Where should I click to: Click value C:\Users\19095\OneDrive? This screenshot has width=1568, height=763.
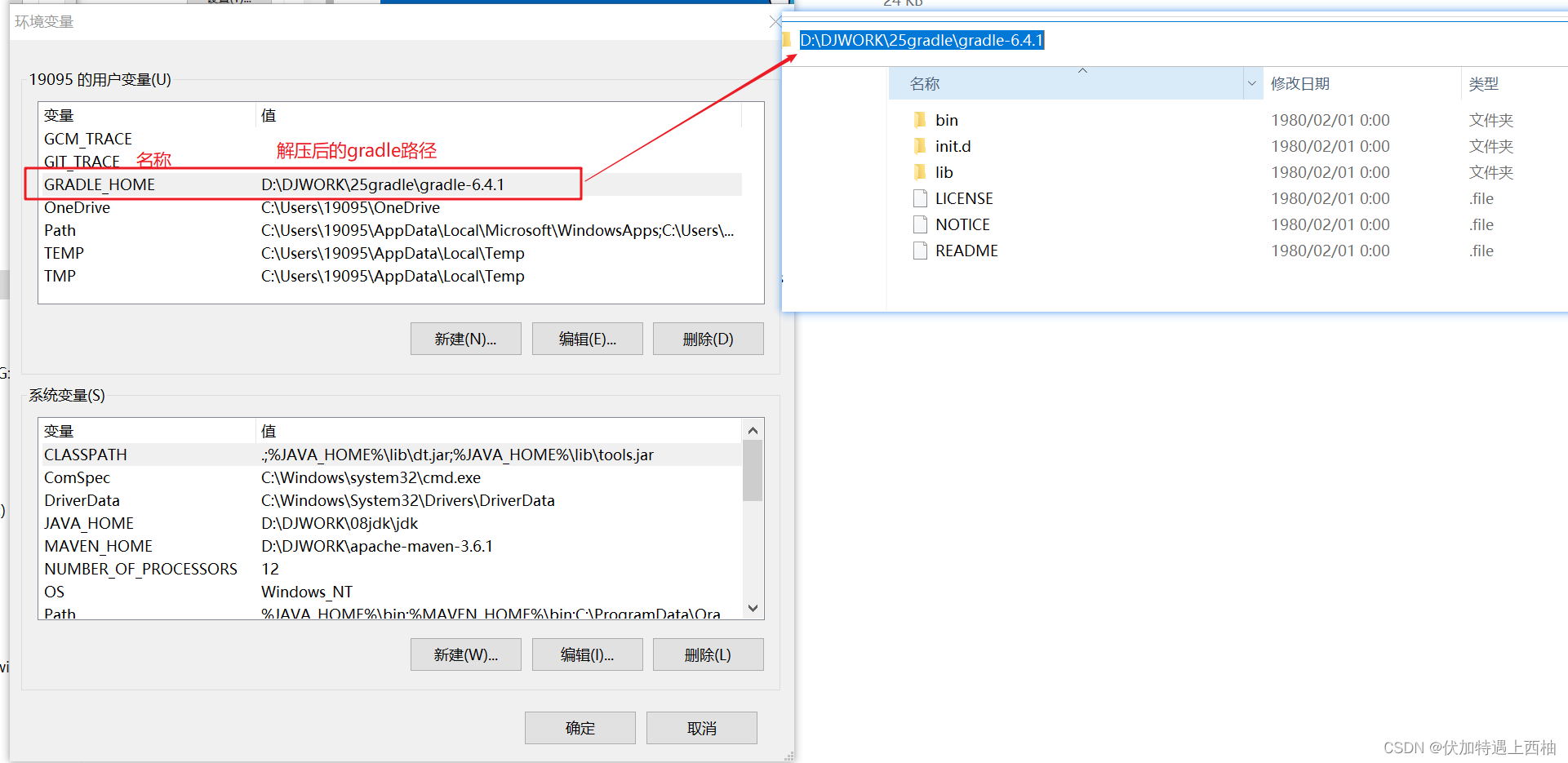click(x=350, y=207)
